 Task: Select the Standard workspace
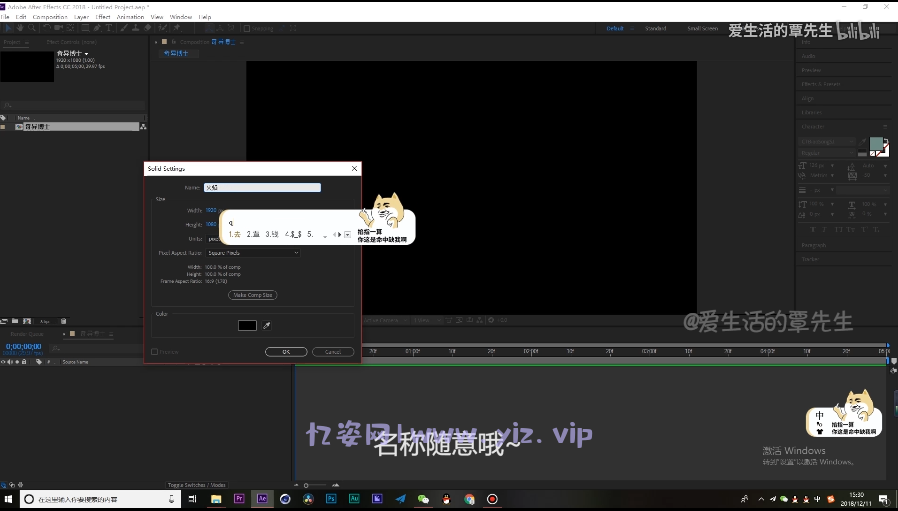click(656, 28)
